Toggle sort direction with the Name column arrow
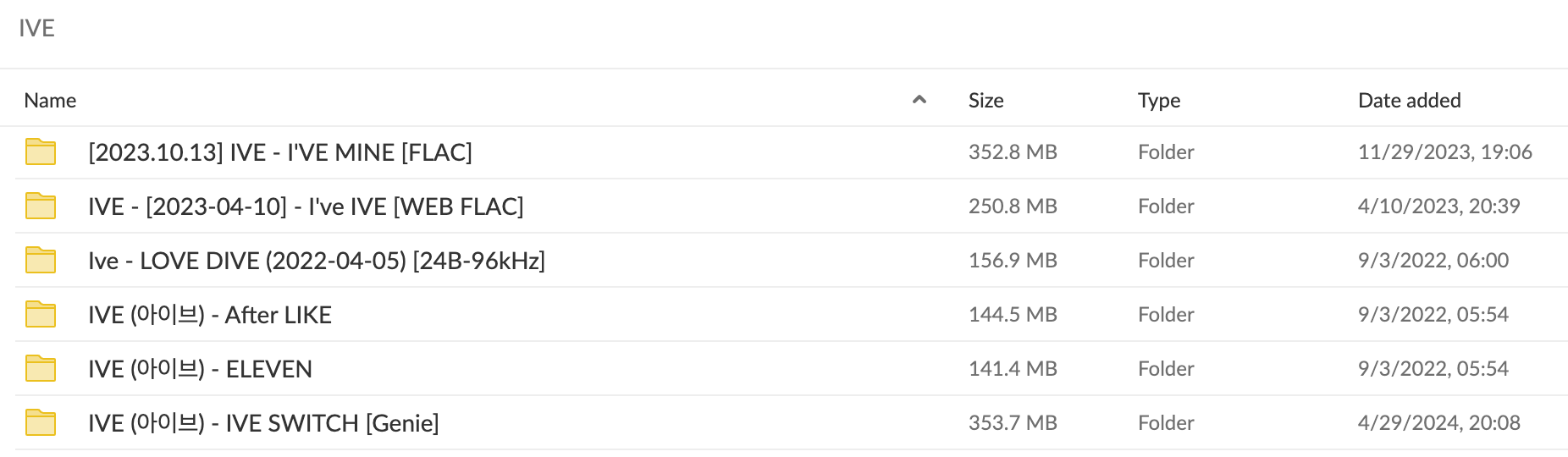Viewport: 1568px width, 457px height. point(919,100)
